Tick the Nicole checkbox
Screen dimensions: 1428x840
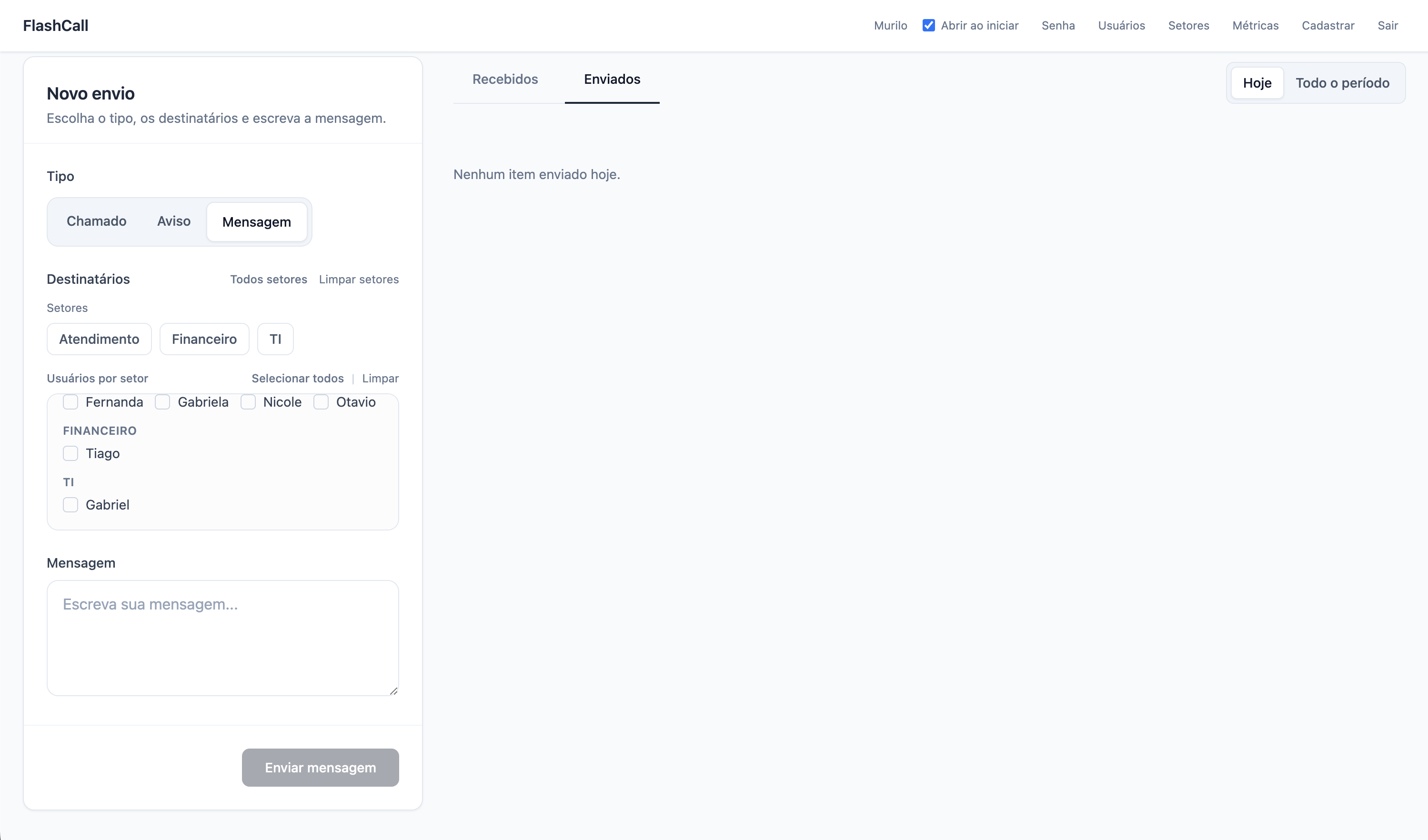248,402
